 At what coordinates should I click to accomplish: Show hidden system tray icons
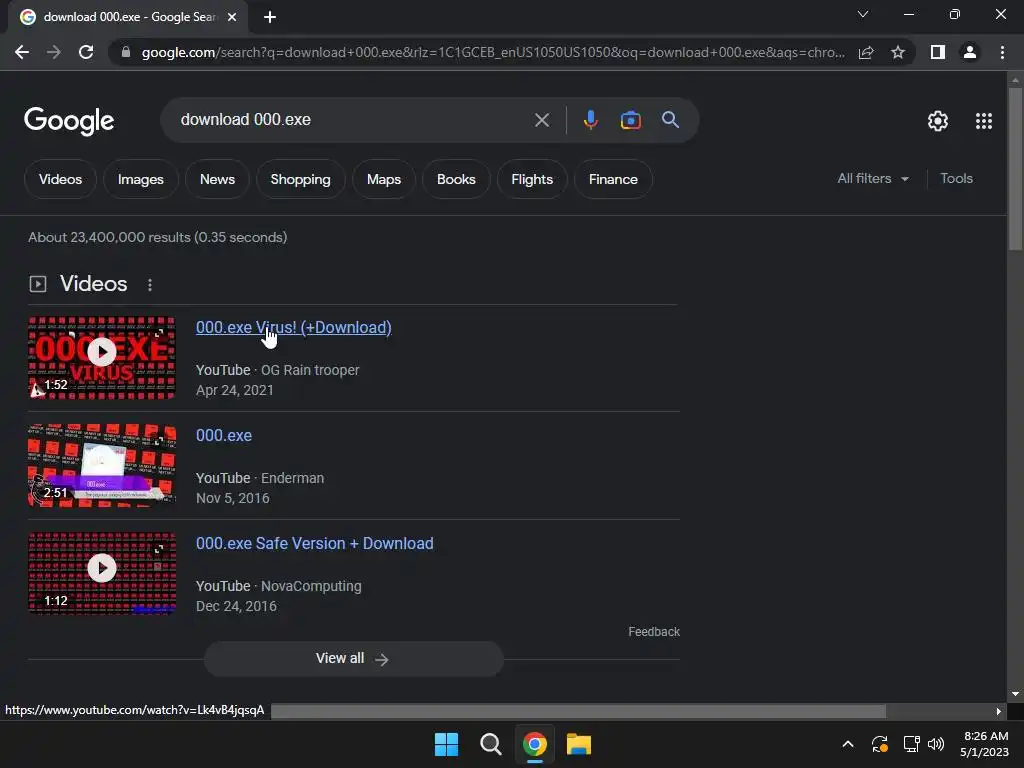[848, 744]
